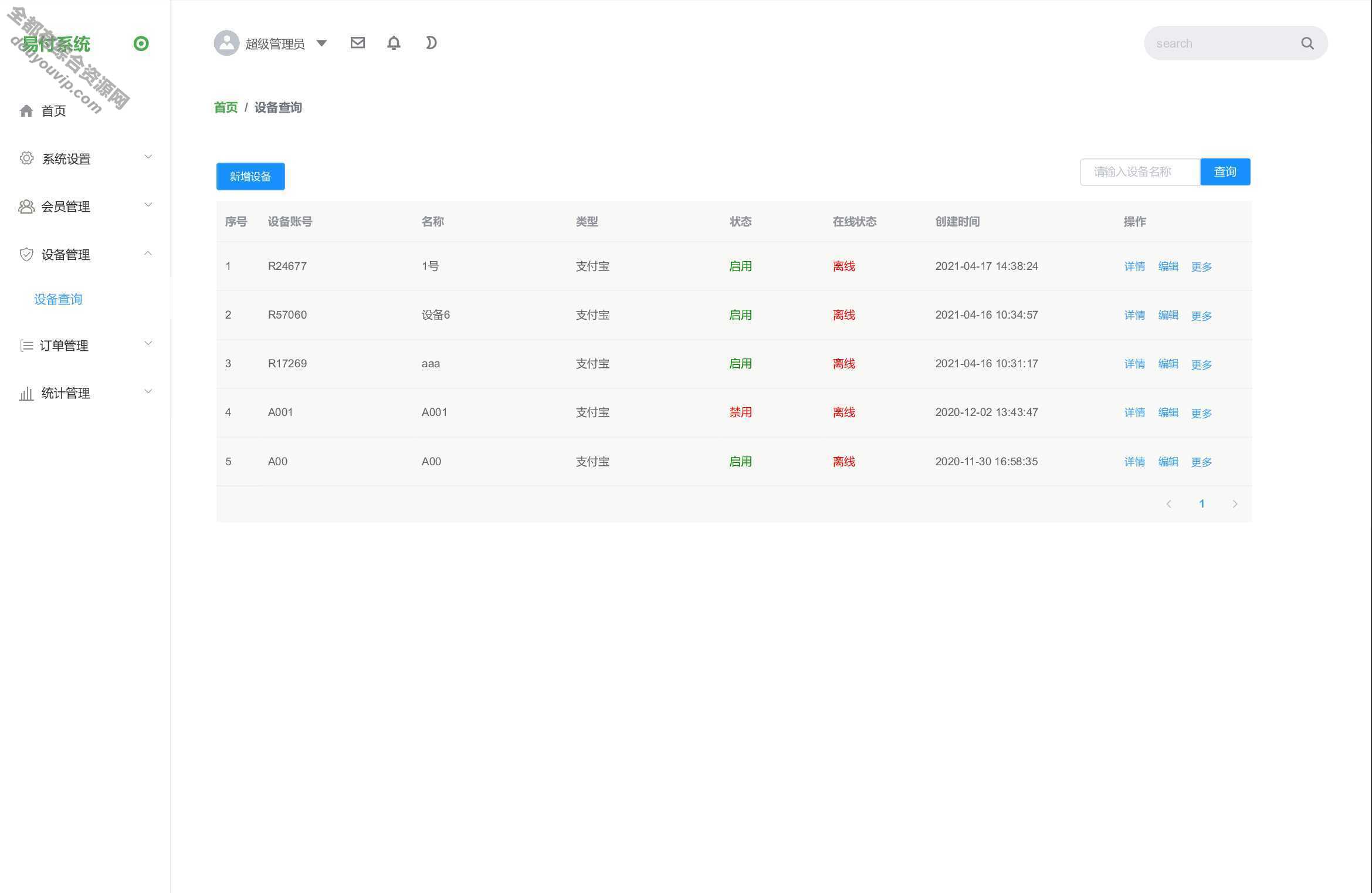1372x893 pixels.
Task: Collapse the 设备管理 menu chevron
Action: (x=148, y=253)
